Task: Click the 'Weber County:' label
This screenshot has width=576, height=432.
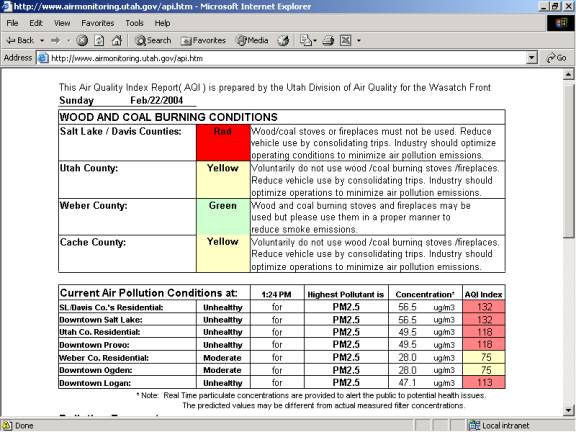Action: click(93, 205)
